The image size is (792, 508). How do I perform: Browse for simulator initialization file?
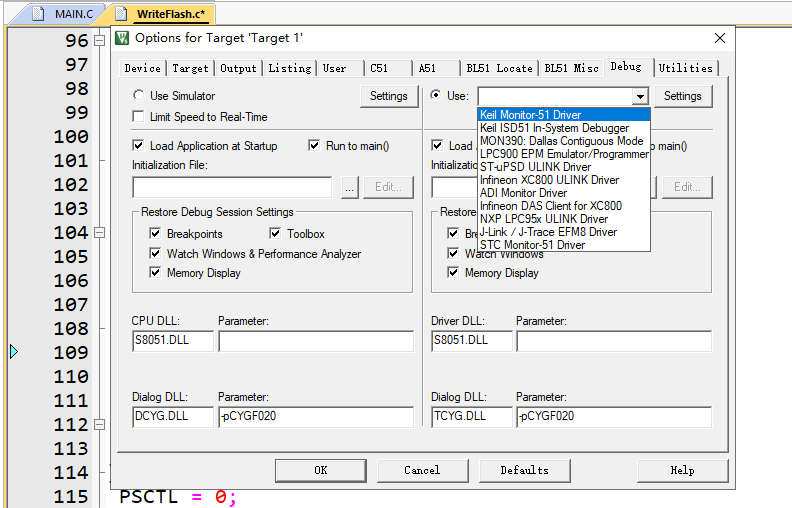click(350, 187)
